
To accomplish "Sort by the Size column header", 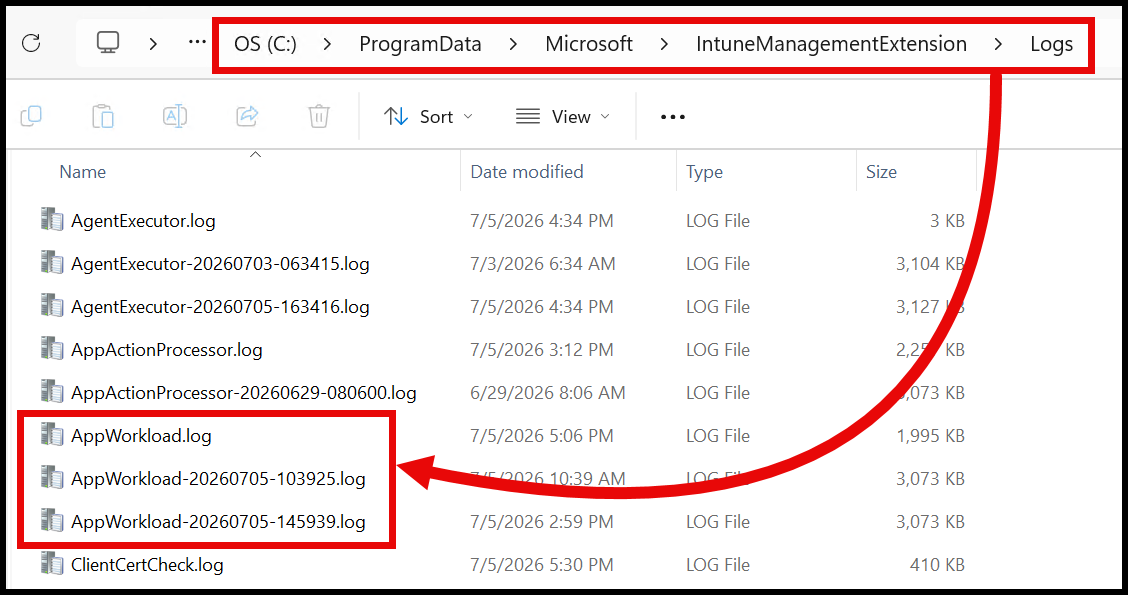I will click(x=881, y=172).
